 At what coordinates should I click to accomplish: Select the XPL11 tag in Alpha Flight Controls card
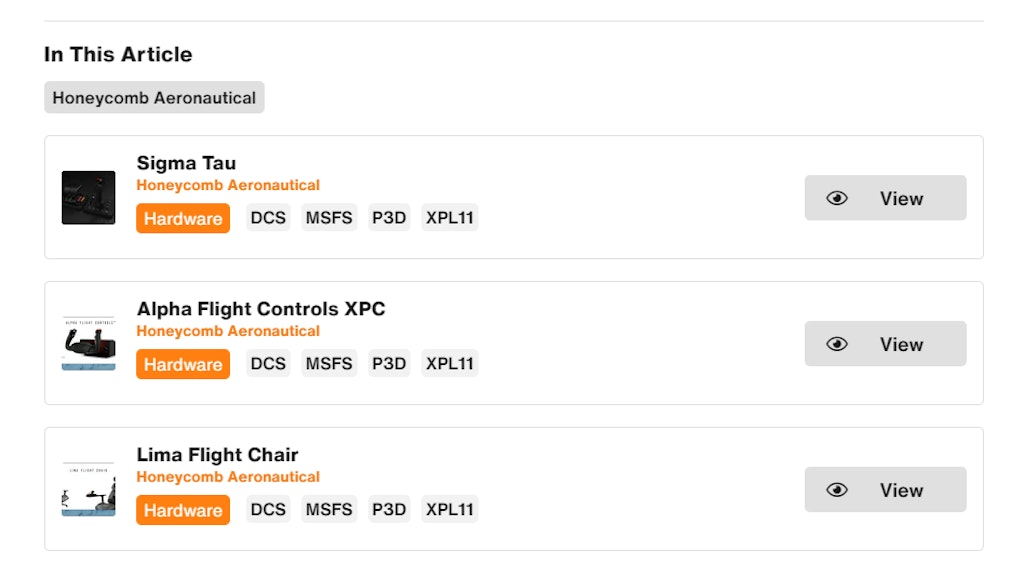pos(450,364)
